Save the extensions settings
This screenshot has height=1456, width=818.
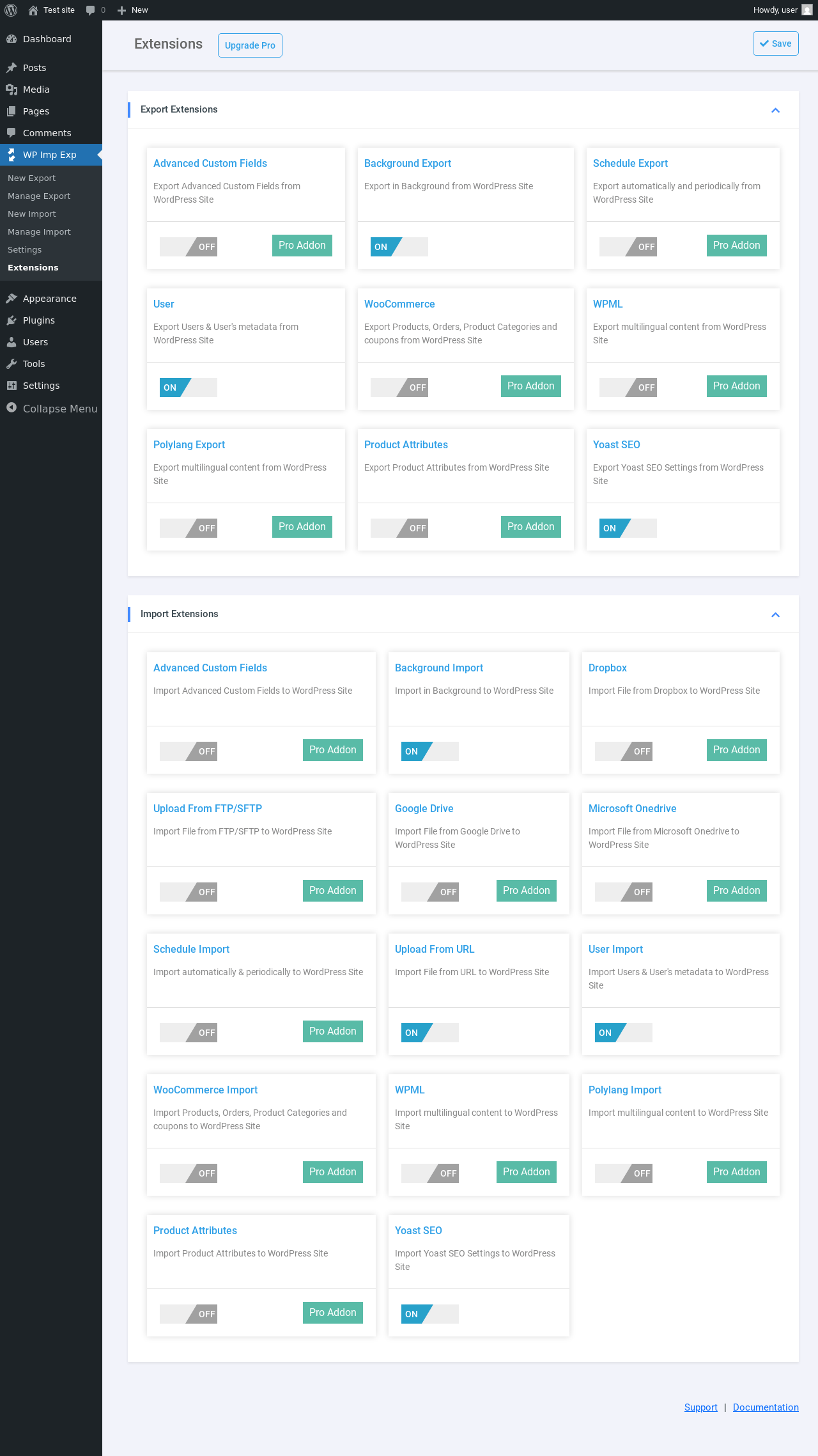pyautogui.click(x=775, y=43)
